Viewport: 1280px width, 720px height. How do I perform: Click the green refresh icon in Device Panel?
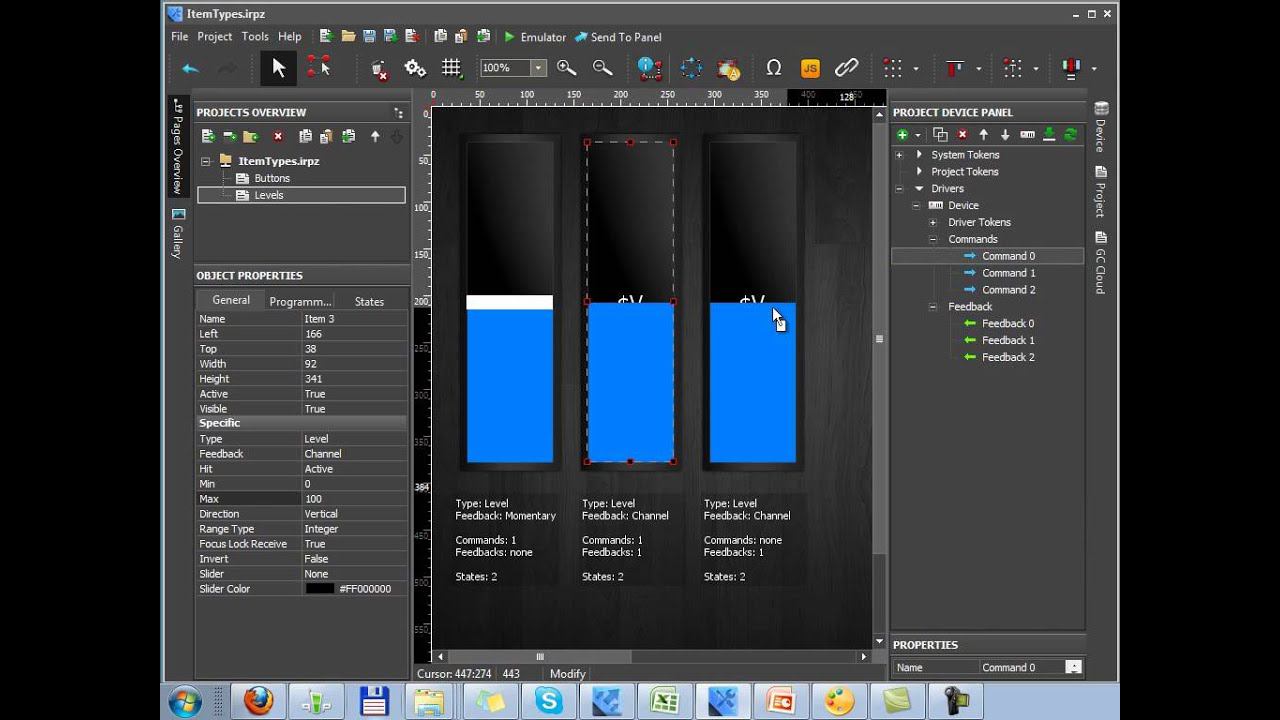point(1070,135)
